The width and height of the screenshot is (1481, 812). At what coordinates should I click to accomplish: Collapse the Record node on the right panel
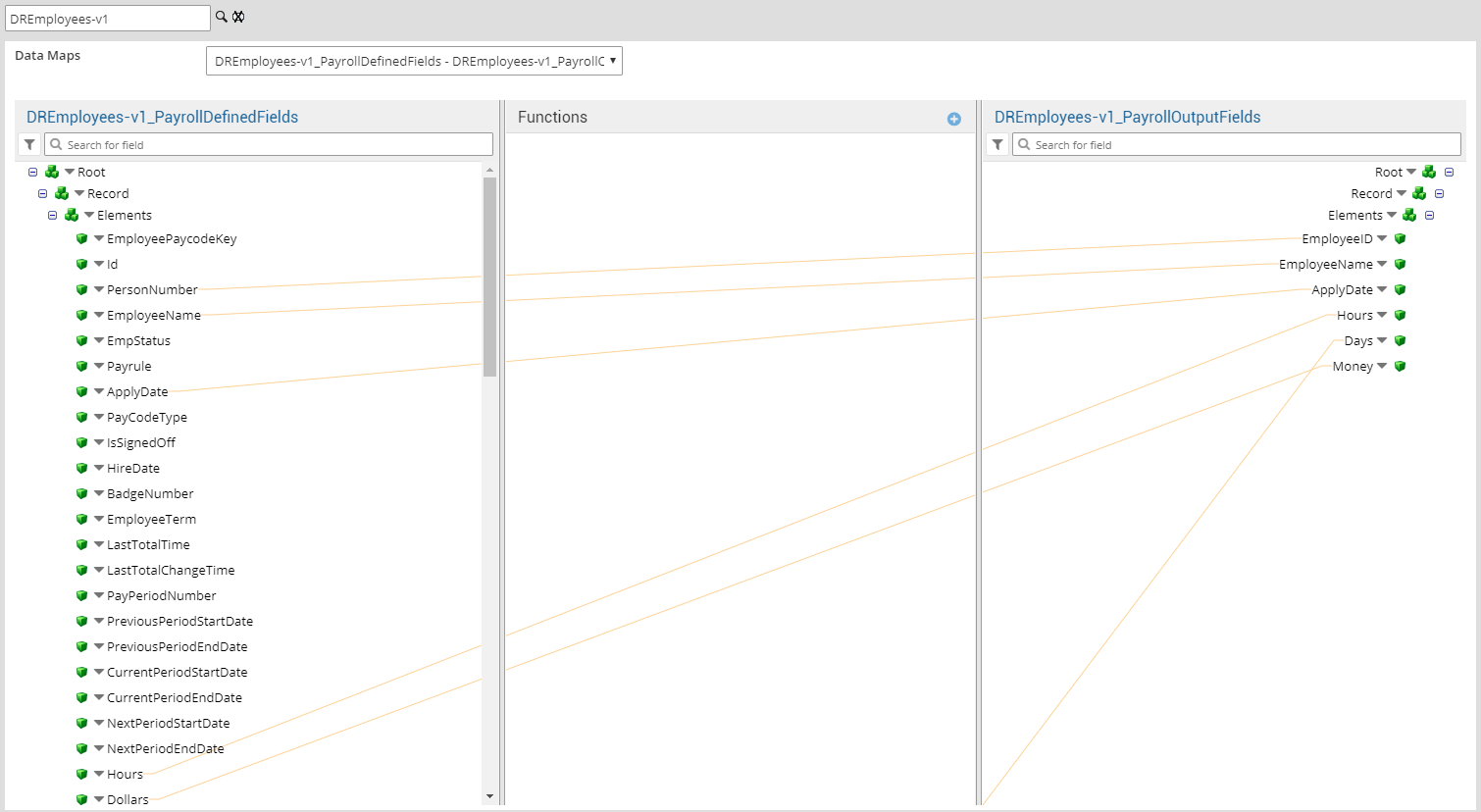[x=1439, y=193]
